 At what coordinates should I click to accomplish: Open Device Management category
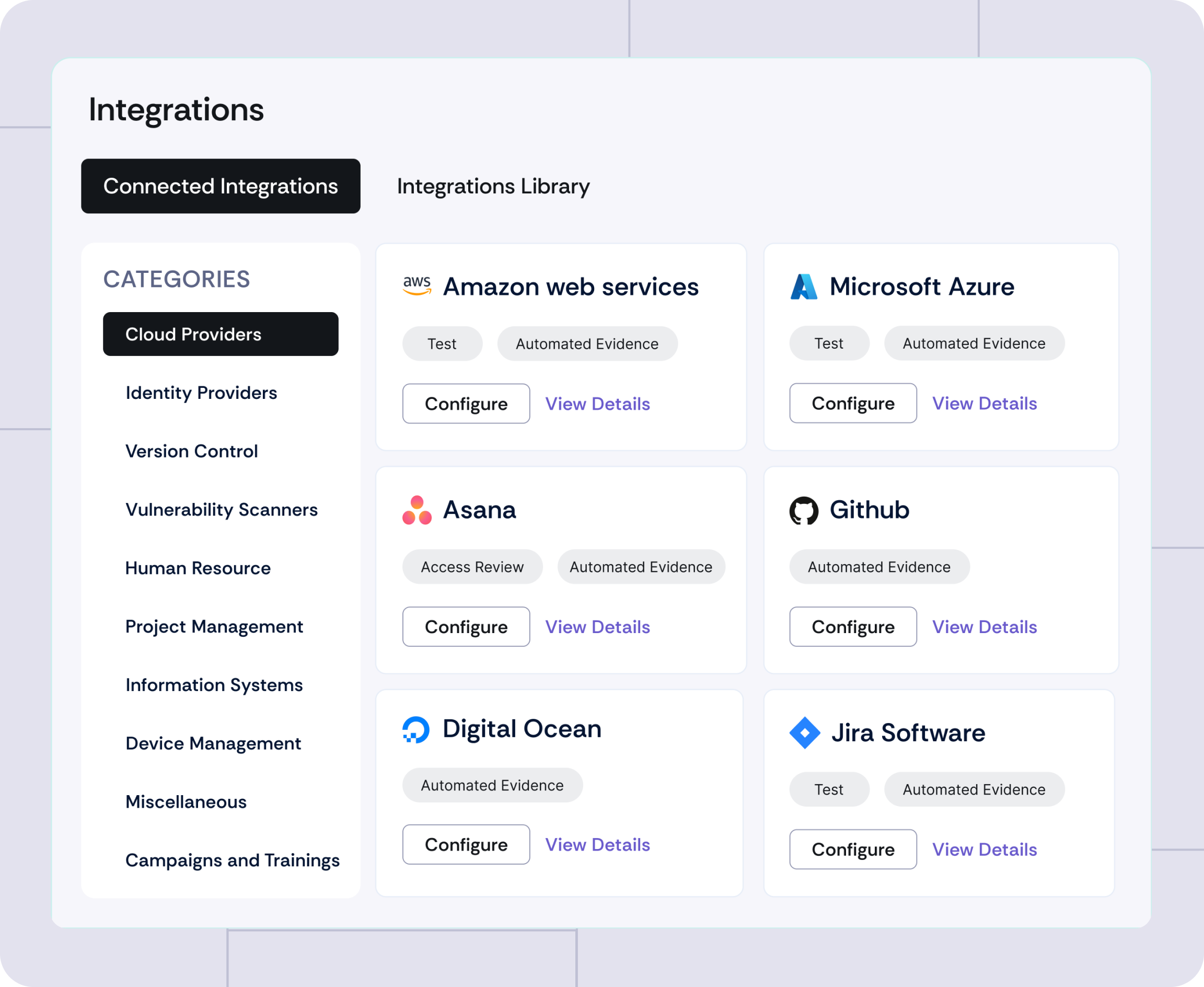coord(213,743)
